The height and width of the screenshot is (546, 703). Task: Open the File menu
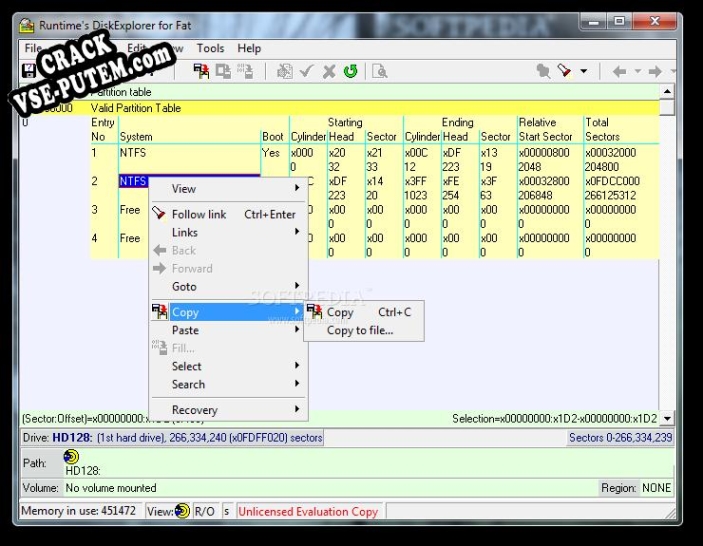click(33, 48)
